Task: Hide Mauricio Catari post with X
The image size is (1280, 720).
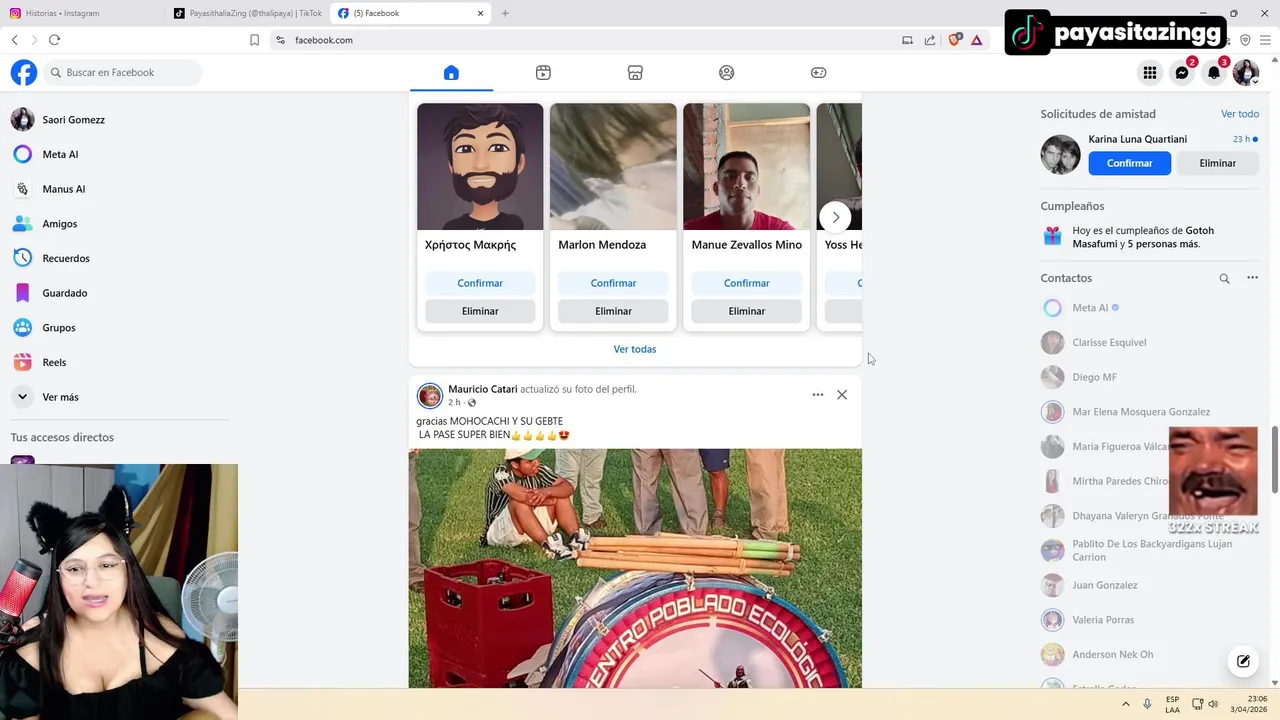Action: (842, 395)
